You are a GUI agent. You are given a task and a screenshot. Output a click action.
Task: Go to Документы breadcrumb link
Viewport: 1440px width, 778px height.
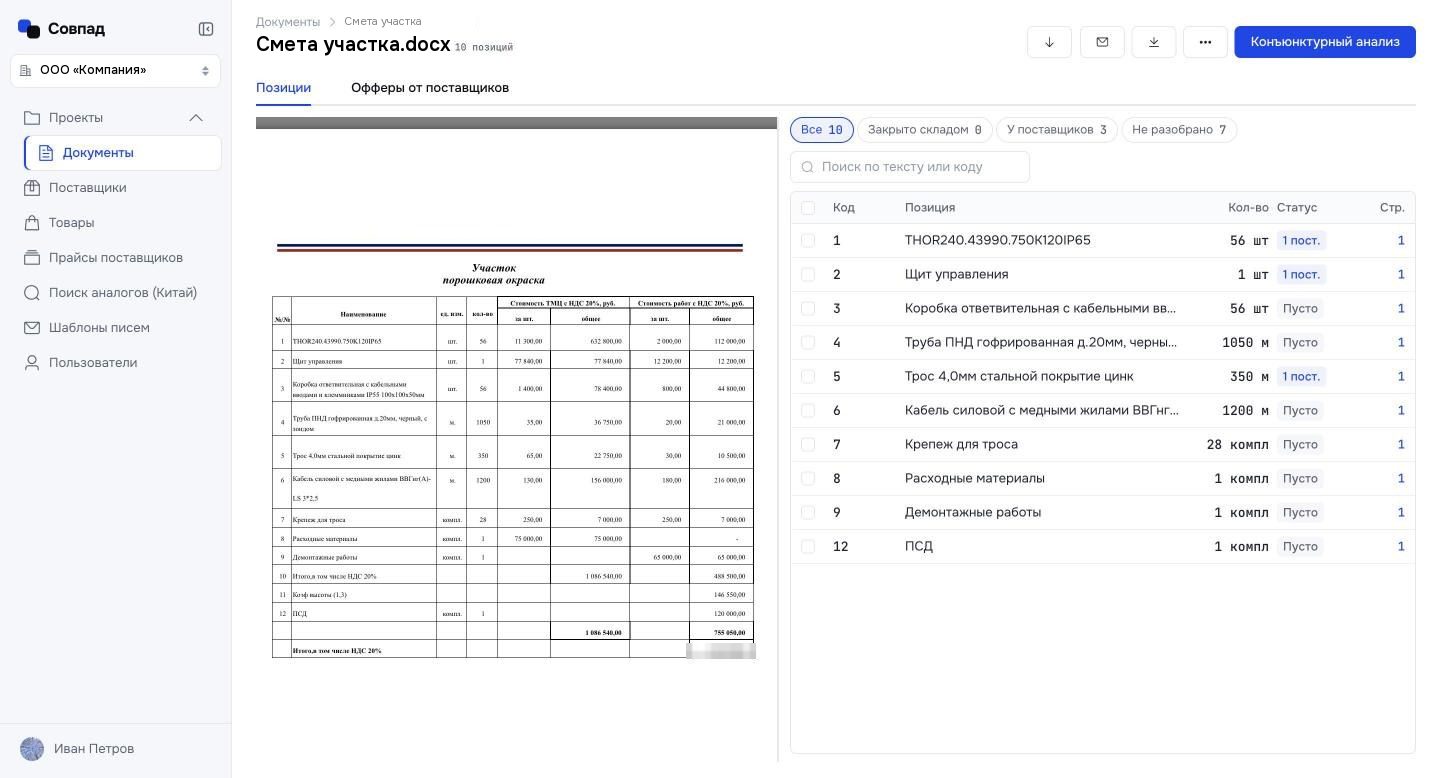pos(288,22)
